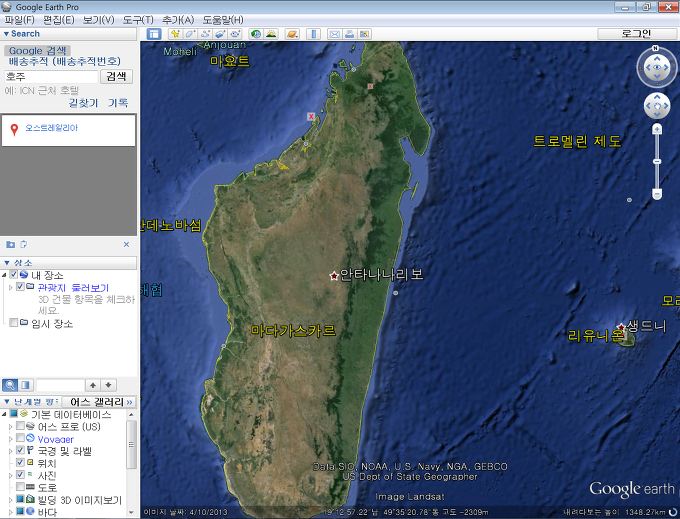Click the red star marker at 안타나나리보
The height and width of the screenshot is (519, 680).
click(x=334, y=276)
